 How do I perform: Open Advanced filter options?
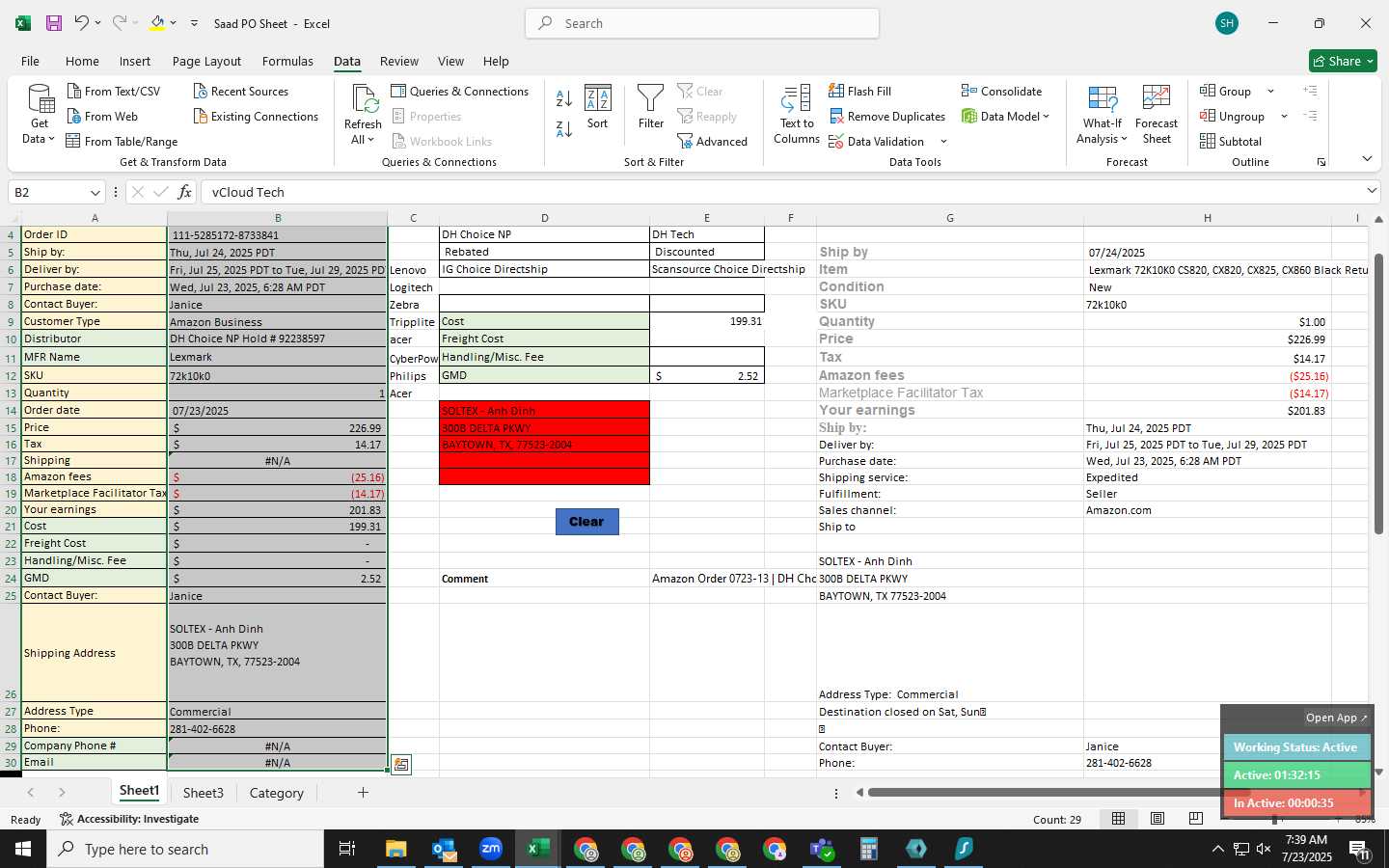coord(713,142)
